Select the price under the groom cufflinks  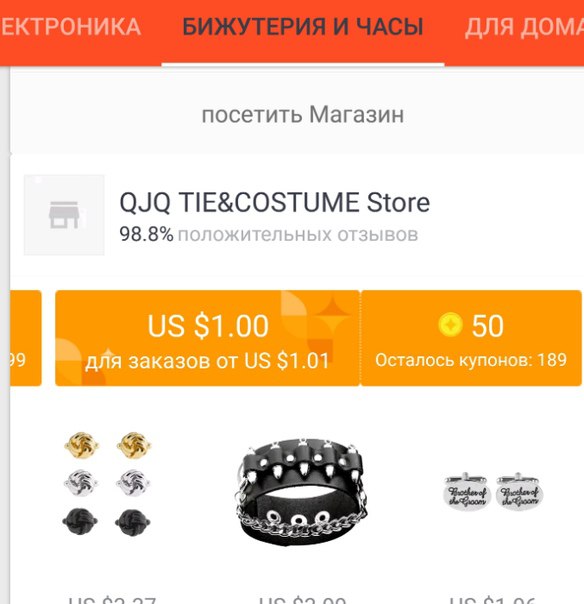point(492,600)
